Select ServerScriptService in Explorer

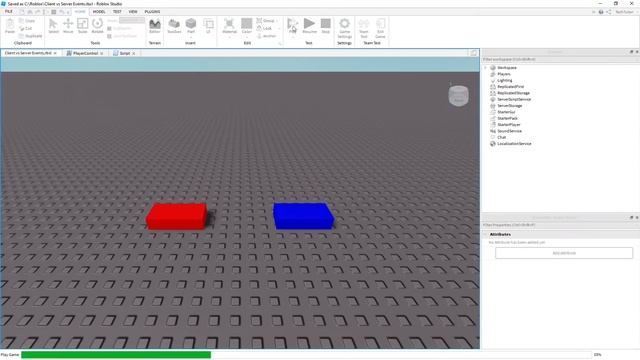514,99
